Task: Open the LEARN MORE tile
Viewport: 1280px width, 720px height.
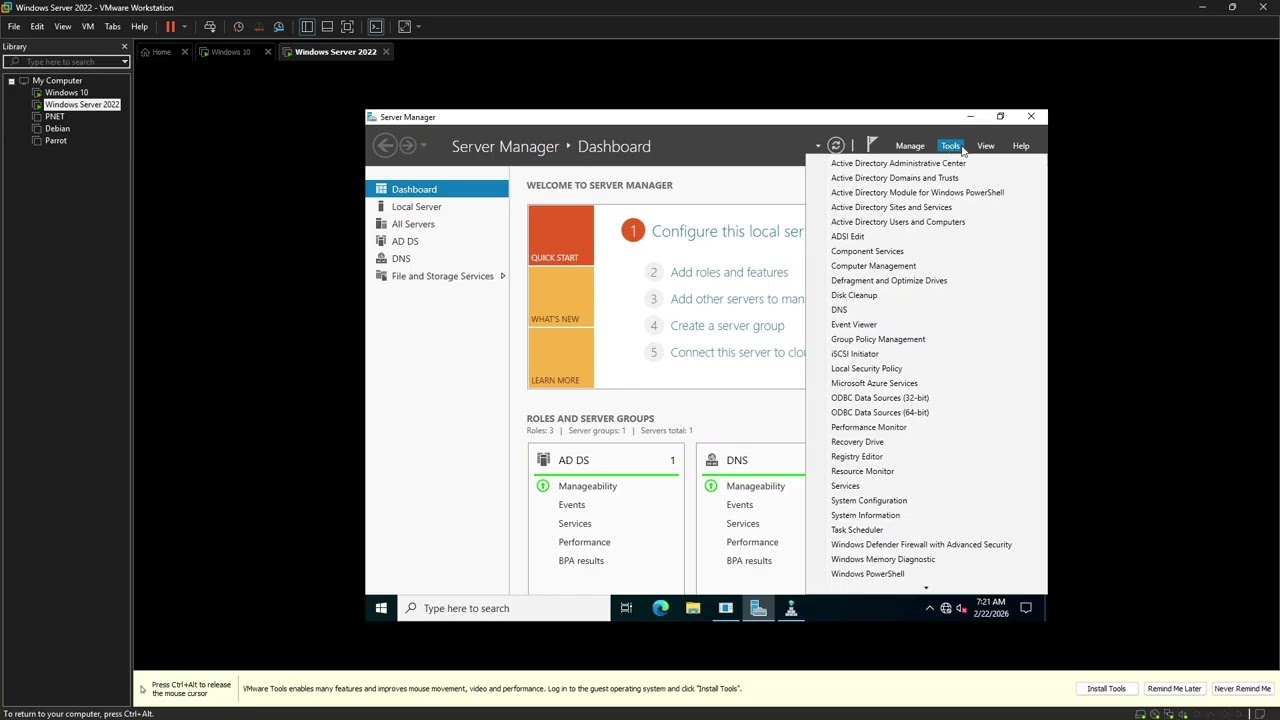Action: [561, 358]
